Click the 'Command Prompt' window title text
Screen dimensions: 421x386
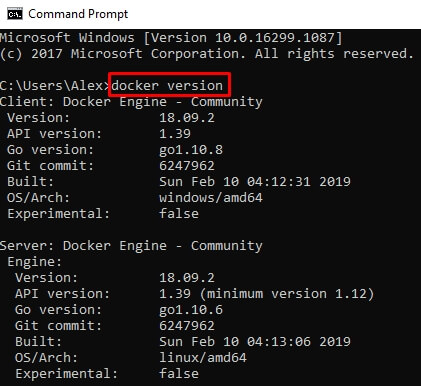tap(78, 14)
